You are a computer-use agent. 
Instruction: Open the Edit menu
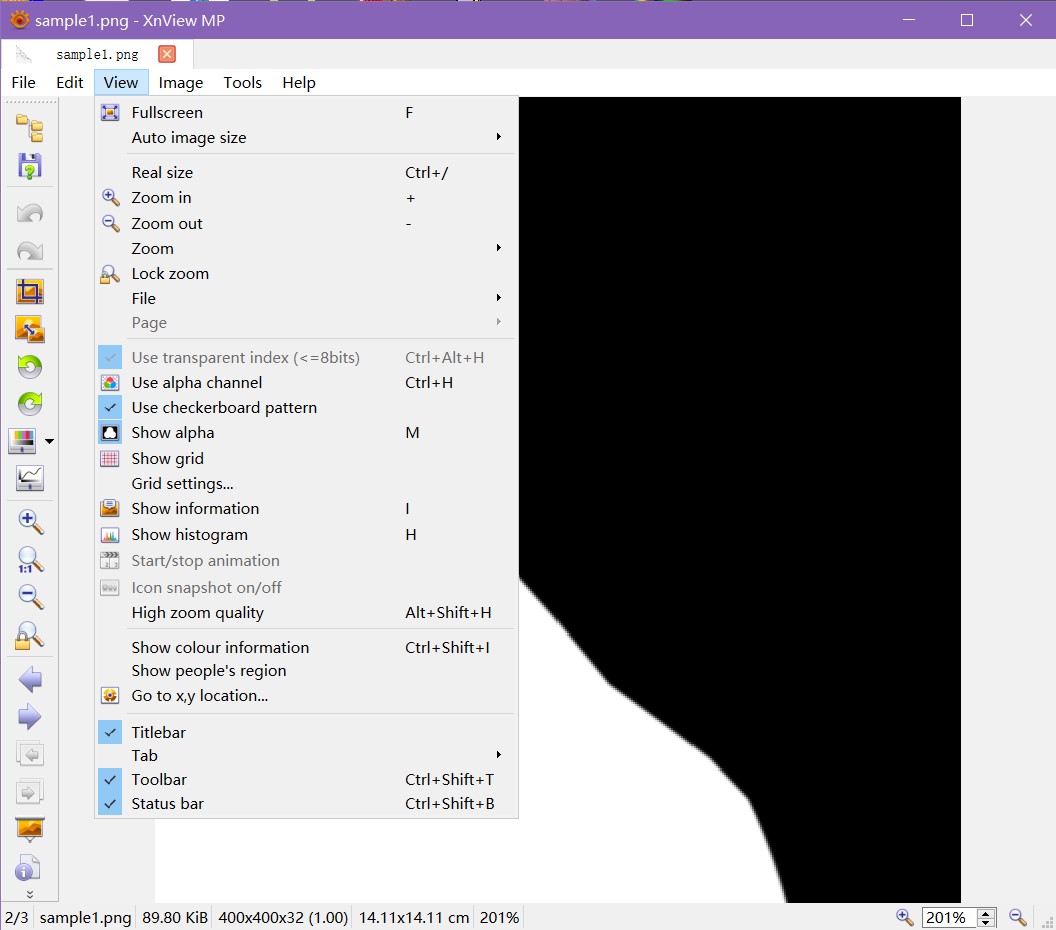point(69,82)
